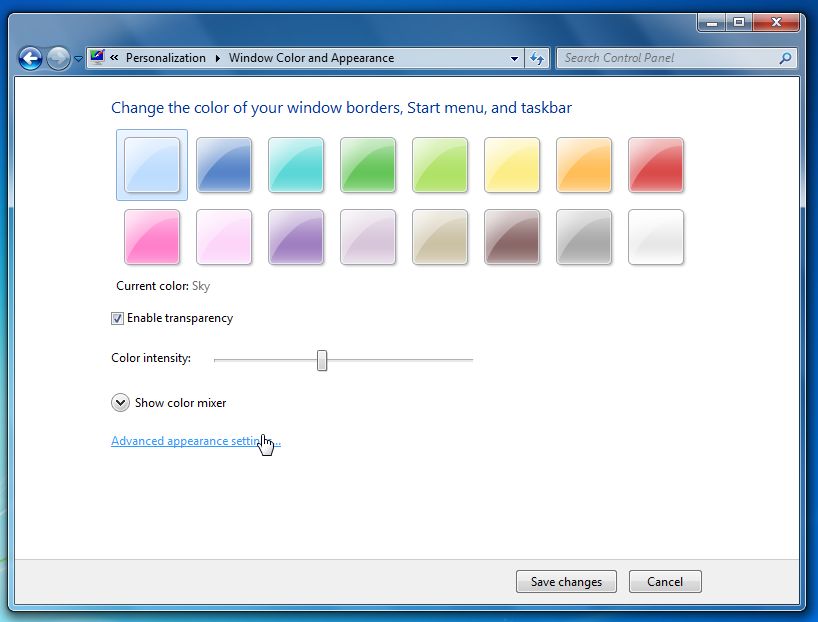818x622 pixels.
Task: Click the search magnifier icon
Action: pyautogui.click(x=786, y=58)
